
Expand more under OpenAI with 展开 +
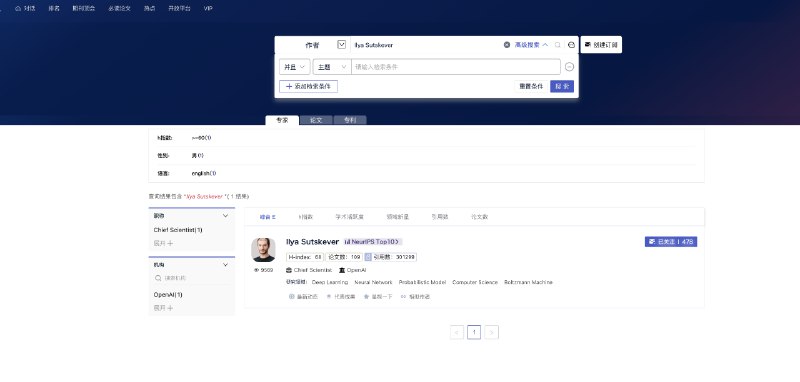pyautogui.click(x=163, y=308)
